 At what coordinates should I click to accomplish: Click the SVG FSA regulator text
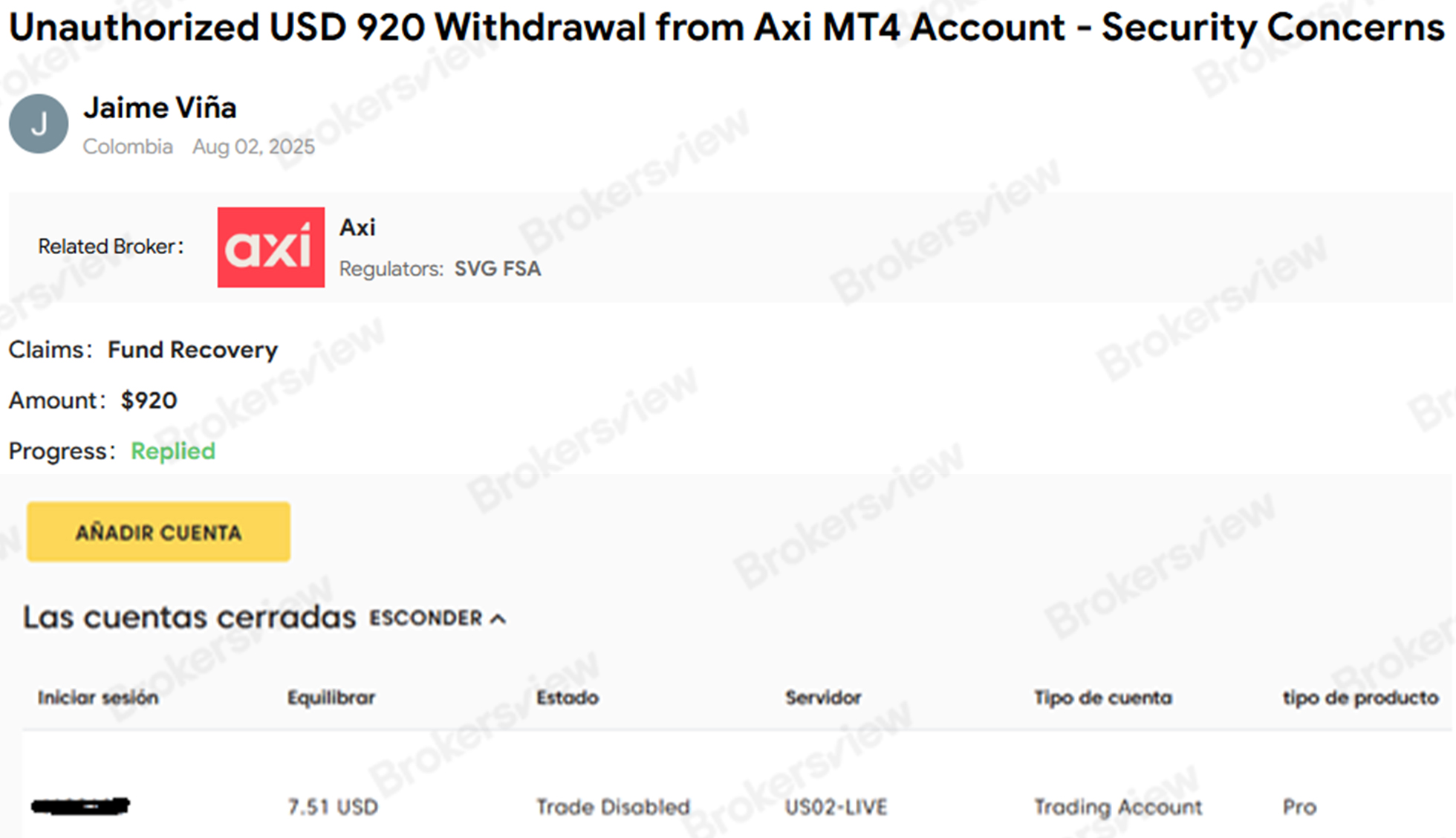(x=497, y=269)
